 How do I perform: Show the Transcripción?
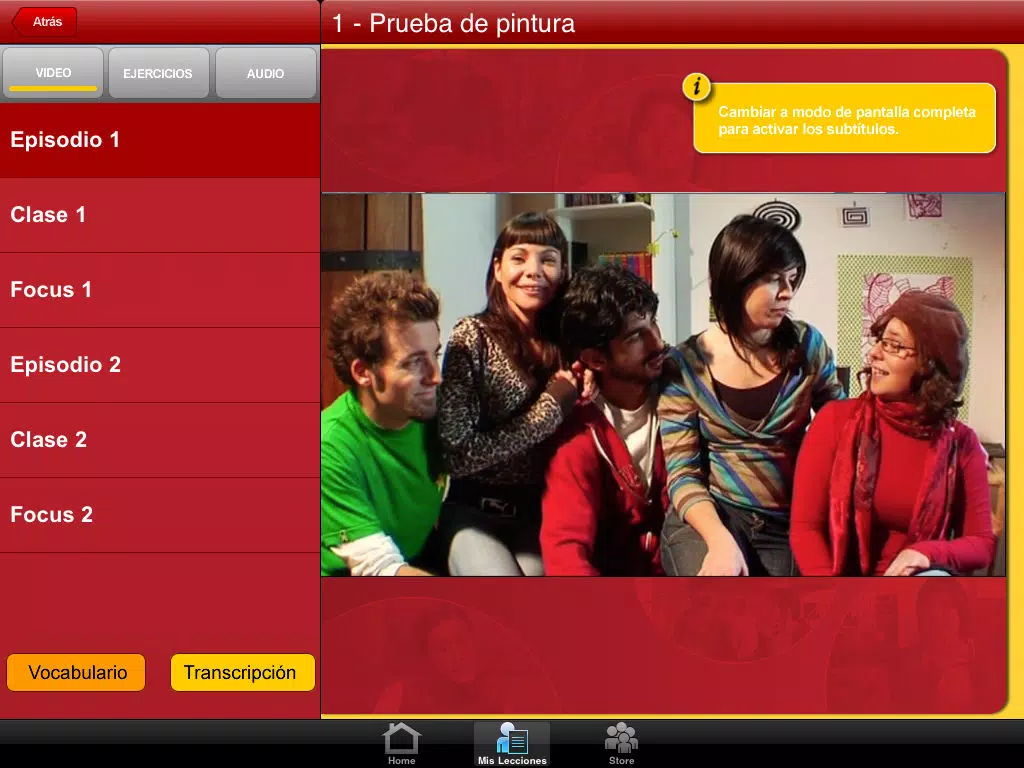click(x=242, y=673)
